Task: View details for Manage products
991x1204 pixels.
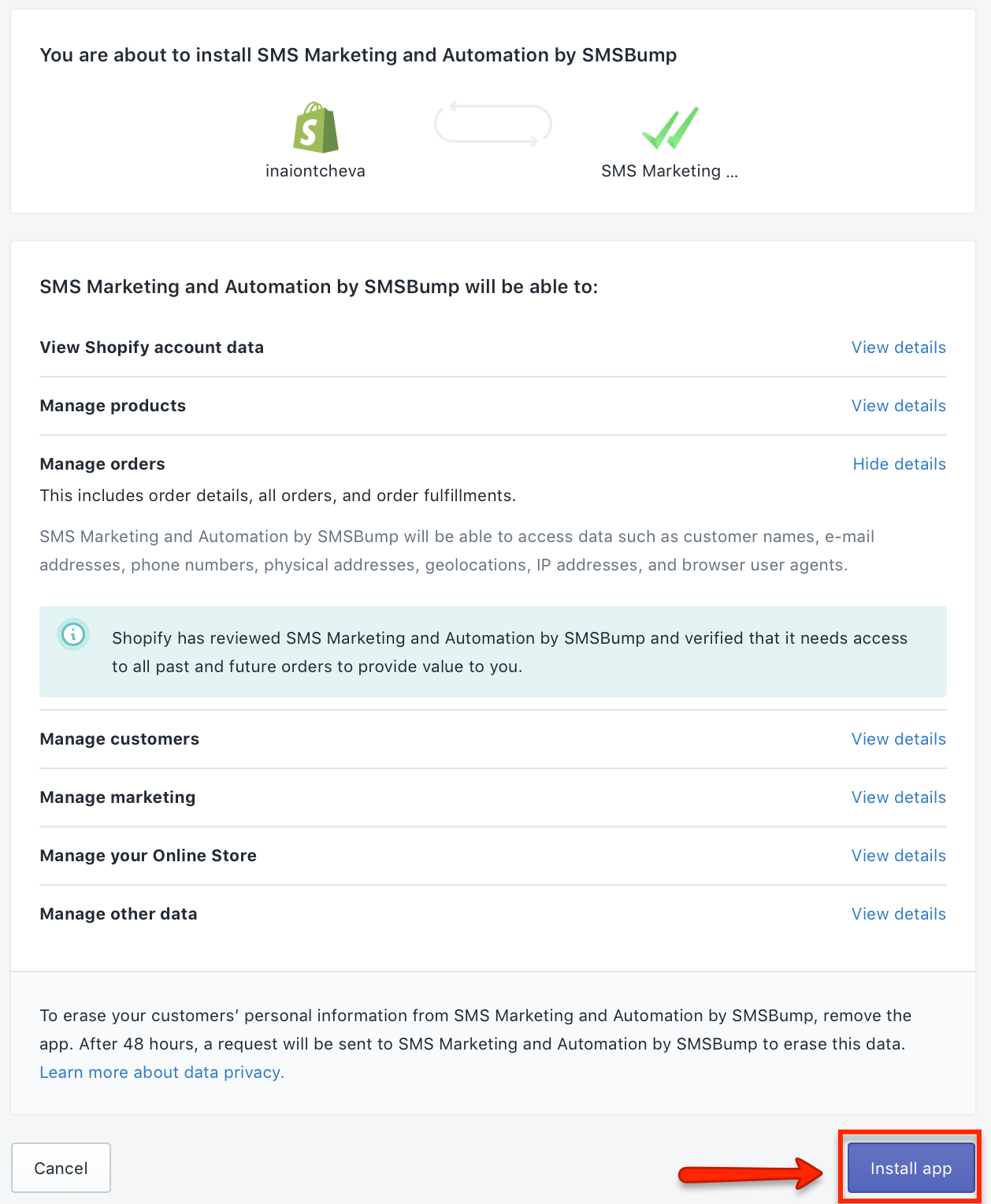Action: [898, 406]
